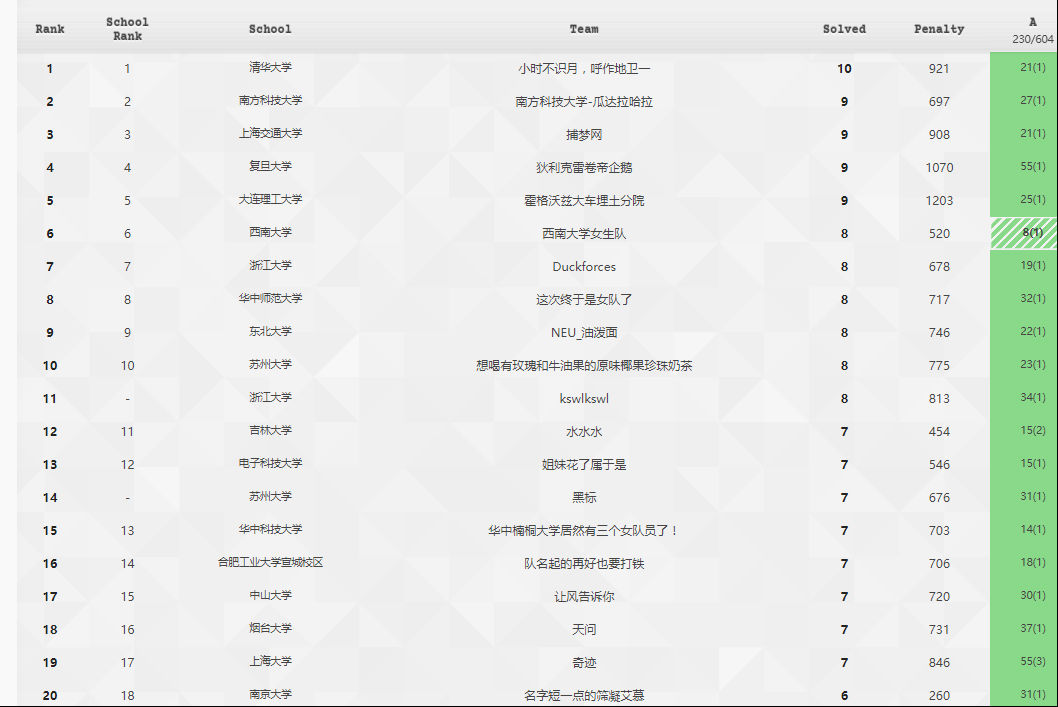Click school name 复旦大学
Image resolution: width=1058 pixels, height=707 pixels.
pyautogui.click(x=270, y=167)
